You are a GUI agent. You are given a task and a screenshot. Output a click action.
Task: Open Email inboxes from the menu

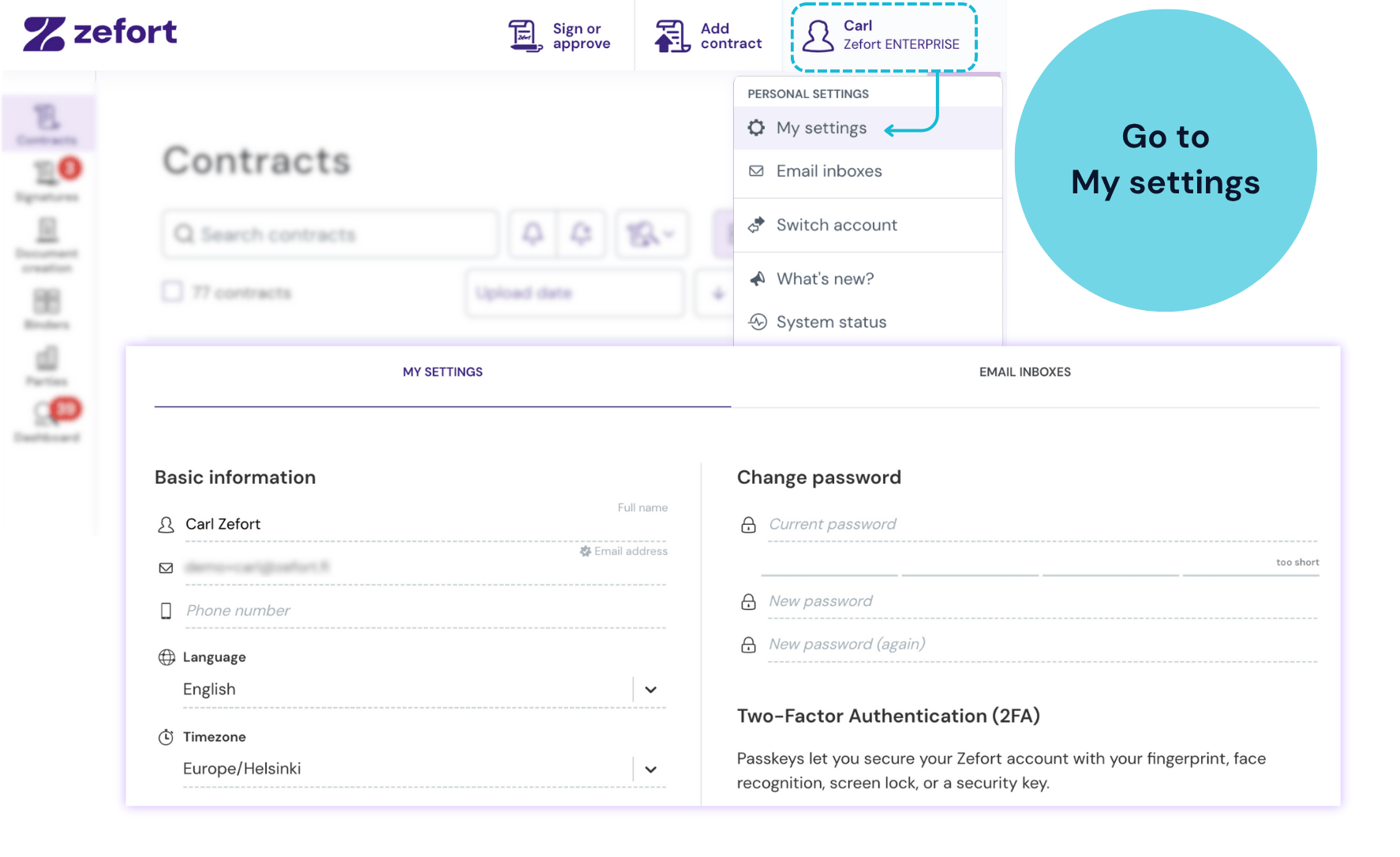pos(868,171)
